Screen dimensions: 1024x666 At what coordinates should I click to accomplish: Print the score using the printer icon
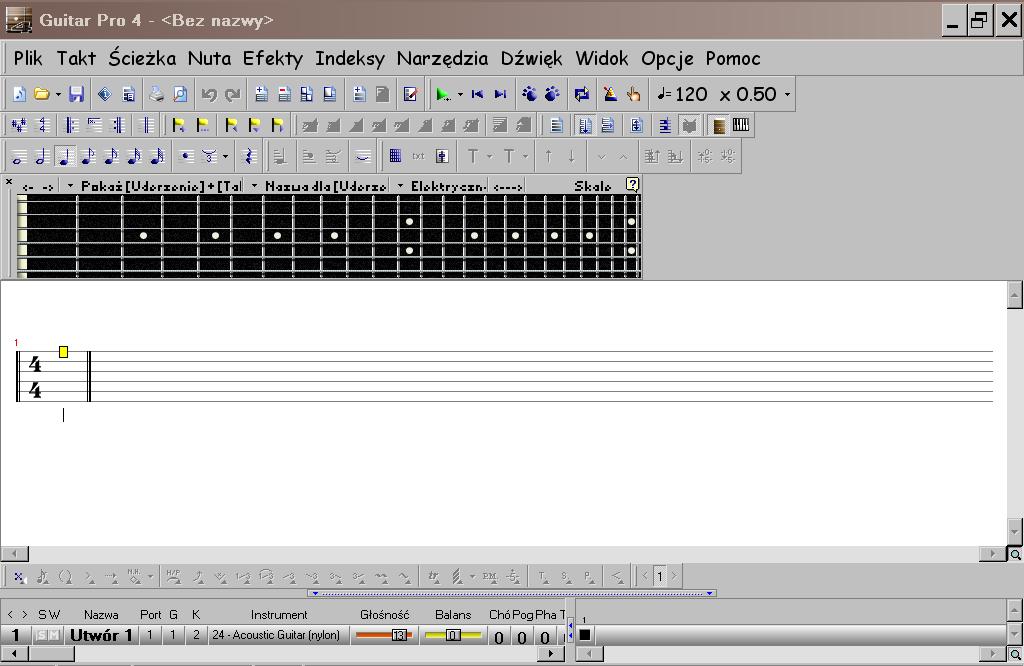point(155,95)
